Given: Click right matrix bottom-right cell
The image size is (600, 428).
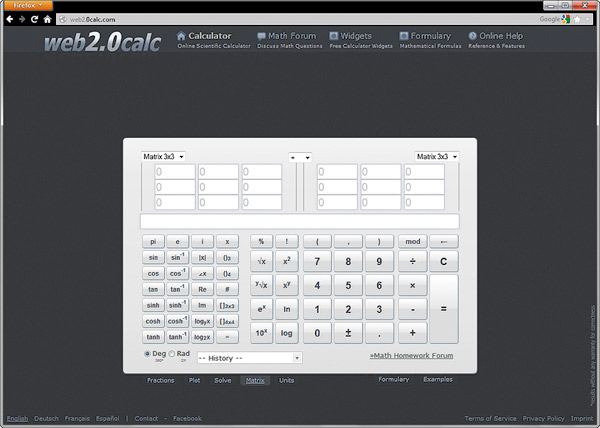Looking at the screenshot, I should coord(424,202).
